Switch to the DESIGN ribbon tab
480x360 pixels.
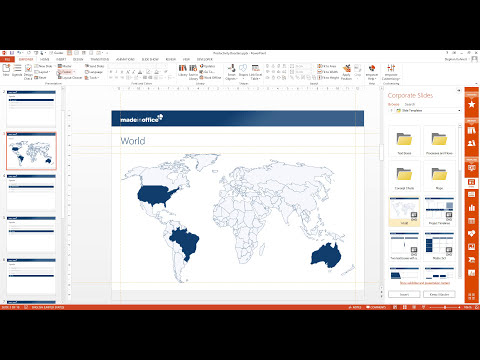coord(78,59)
